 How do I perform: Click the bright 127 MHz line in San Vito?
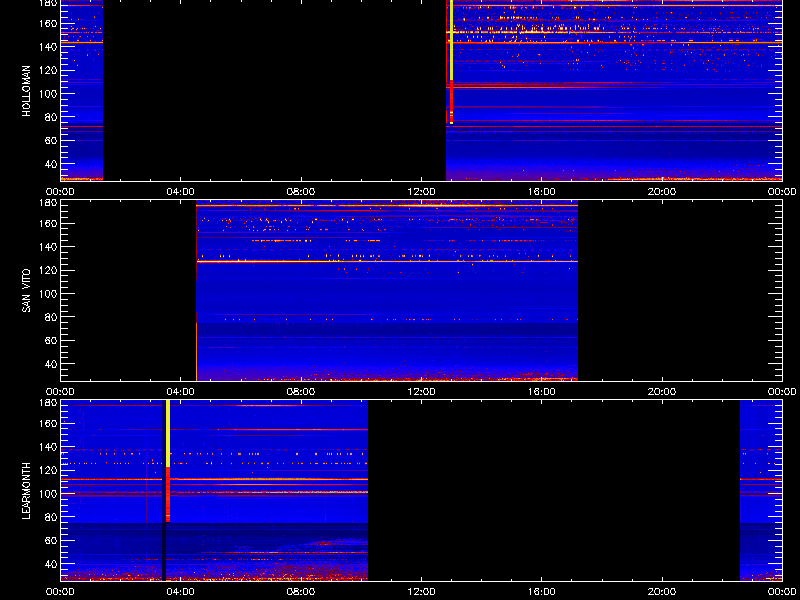[387, 261]
